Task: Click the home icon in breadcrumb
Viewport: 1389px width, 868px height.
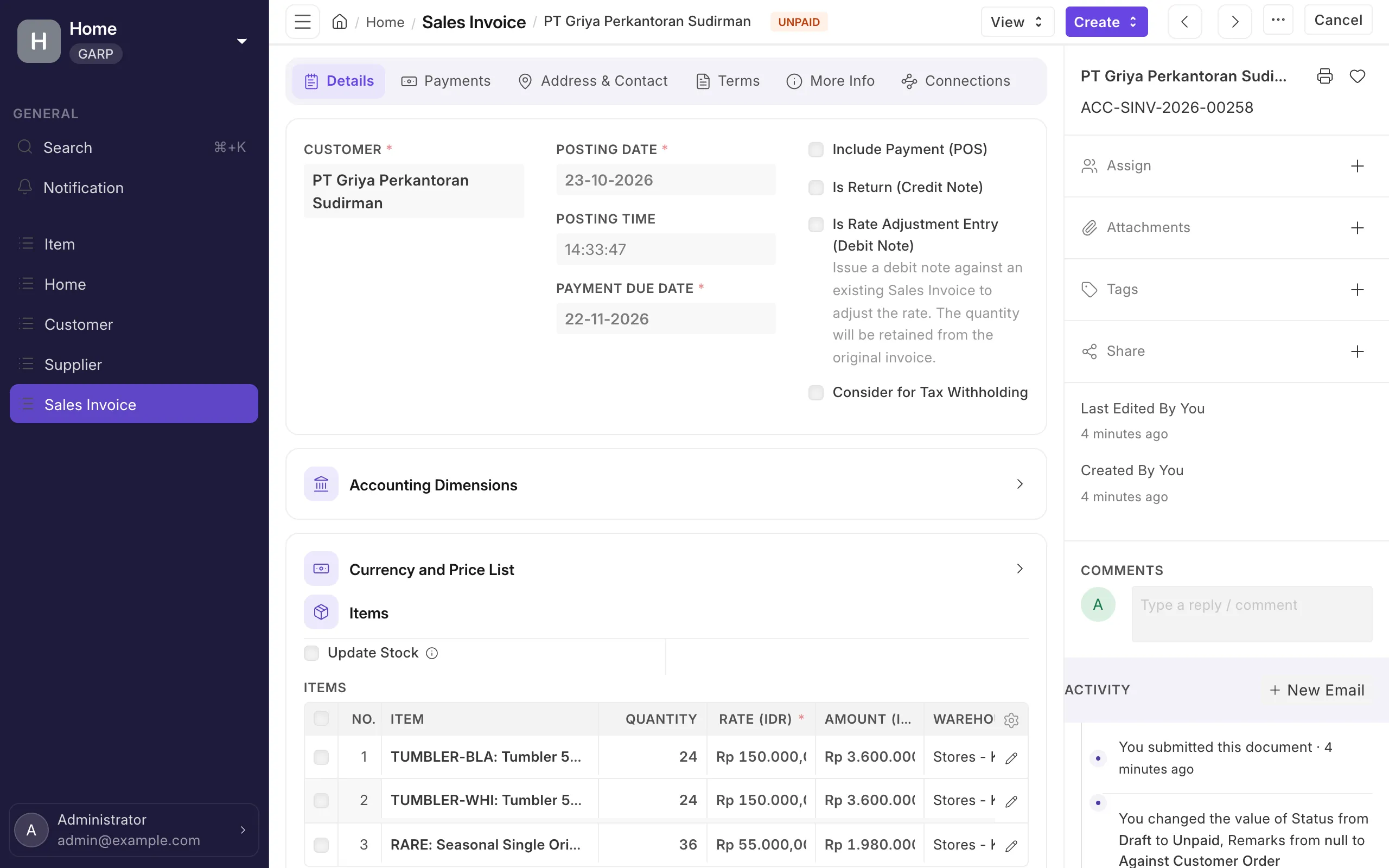Action: [339, 22]
